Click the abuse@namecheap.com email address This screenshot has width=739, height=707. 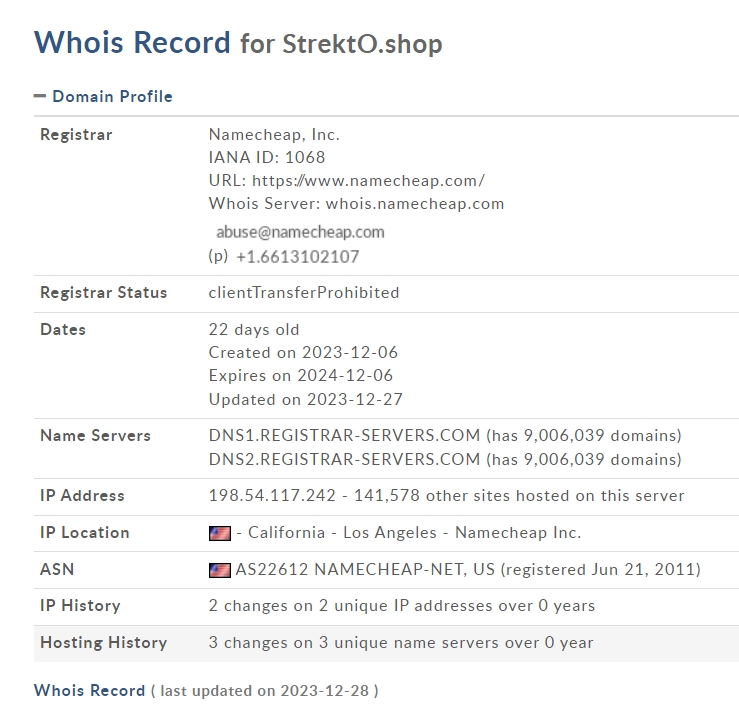click(x=300, y=232)
